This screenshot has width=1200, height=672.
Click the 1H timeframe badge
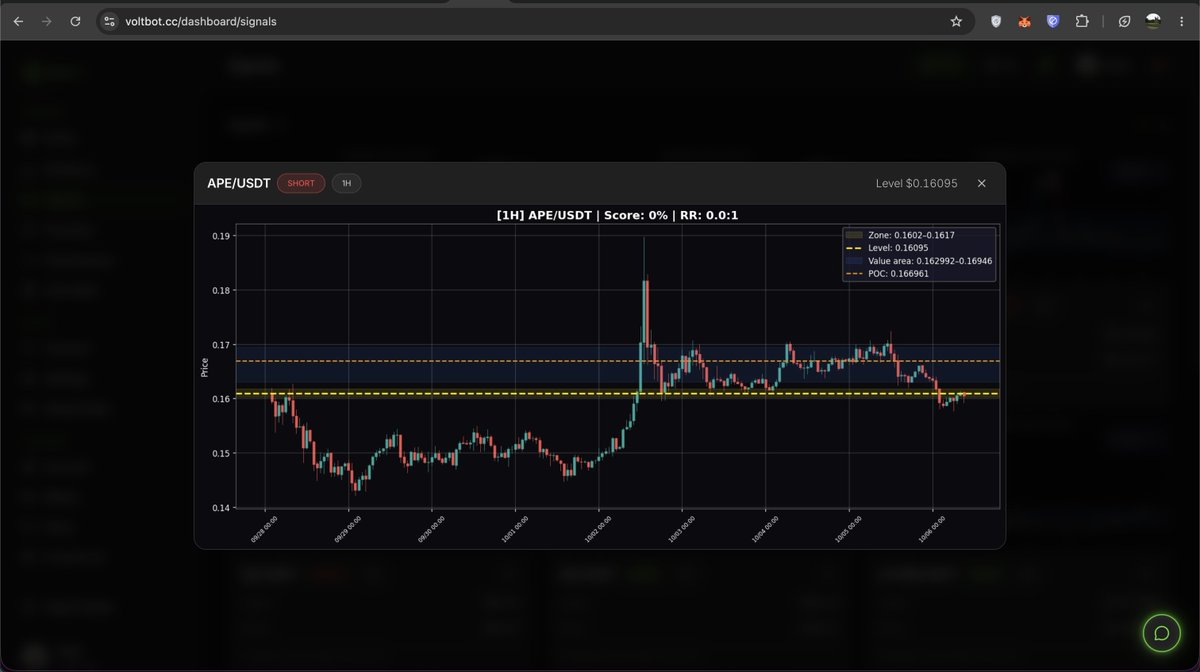pyautogui.click(x=347, y=183)
